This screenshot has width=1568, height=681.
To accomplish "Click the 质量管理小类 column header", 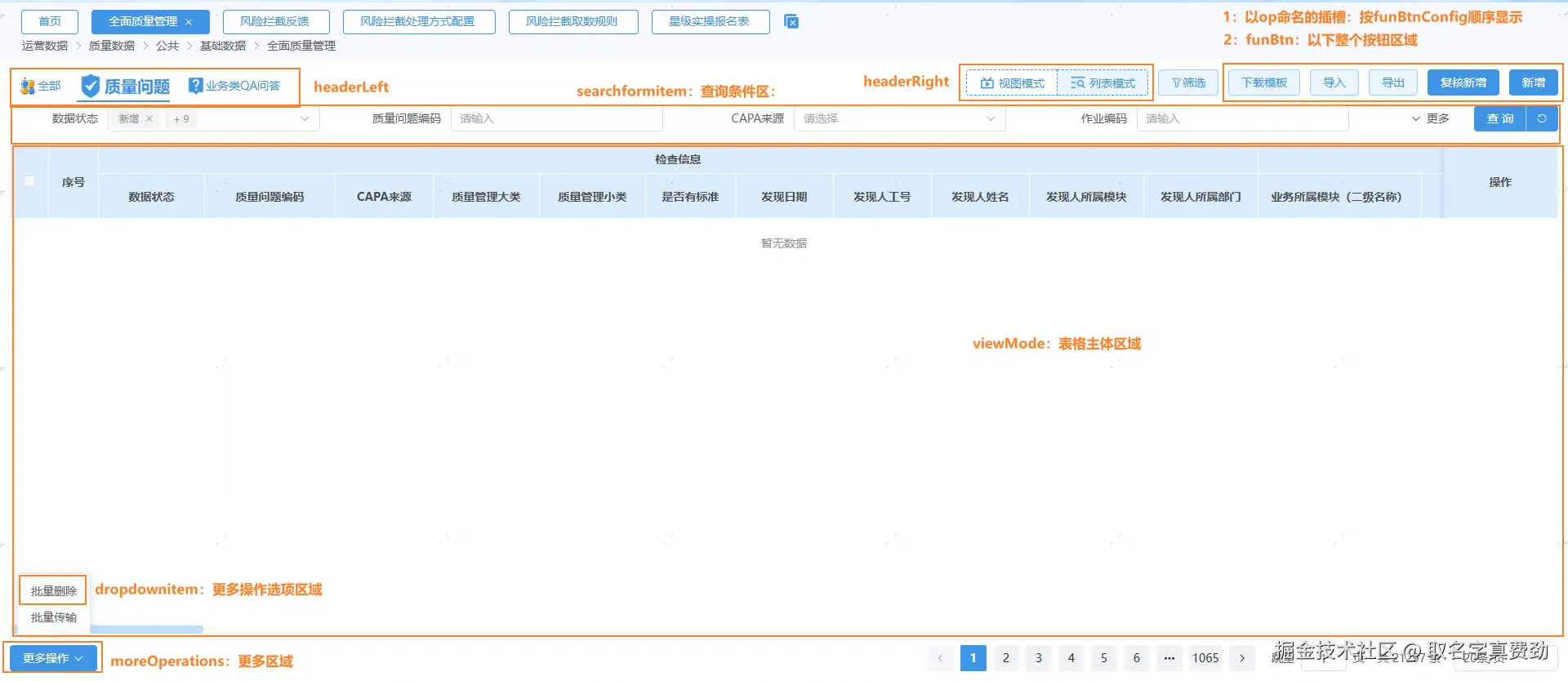I will (x=592, y=197).
